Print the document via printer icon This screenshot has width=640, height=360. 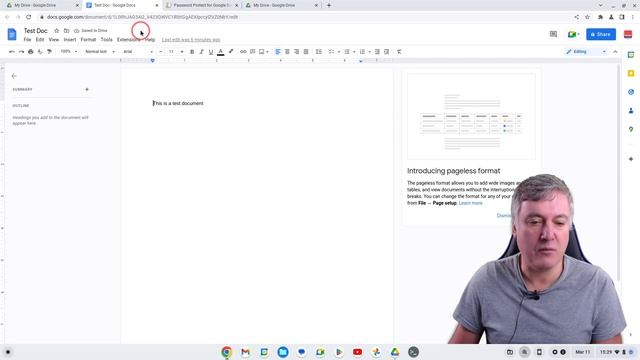pyautogui.click(x=31, y=52)
